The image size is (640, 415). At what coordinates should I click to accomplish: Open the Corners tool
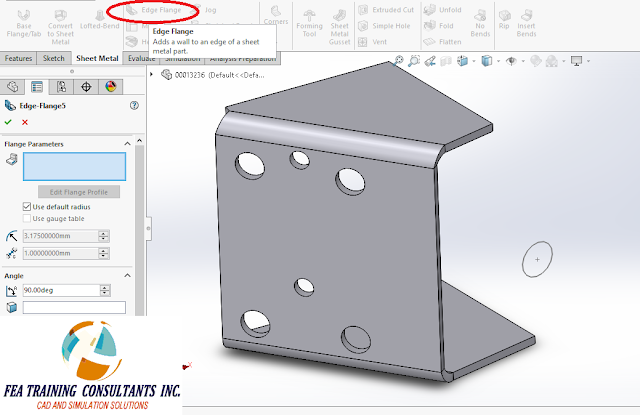point(276,15)
